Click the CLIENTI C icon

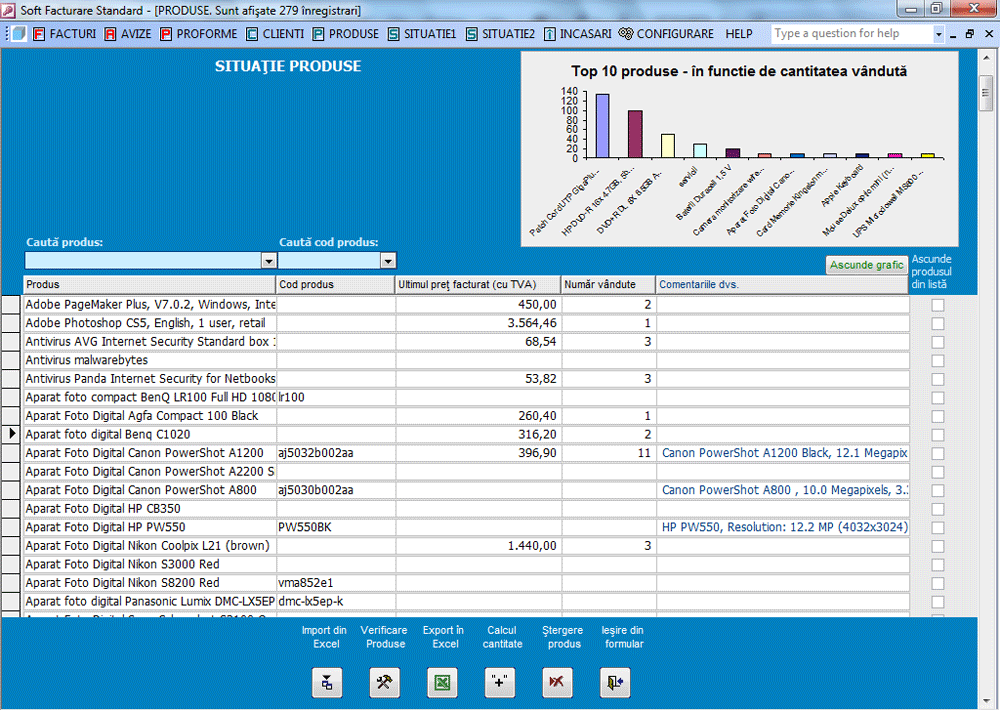(253, 34)
